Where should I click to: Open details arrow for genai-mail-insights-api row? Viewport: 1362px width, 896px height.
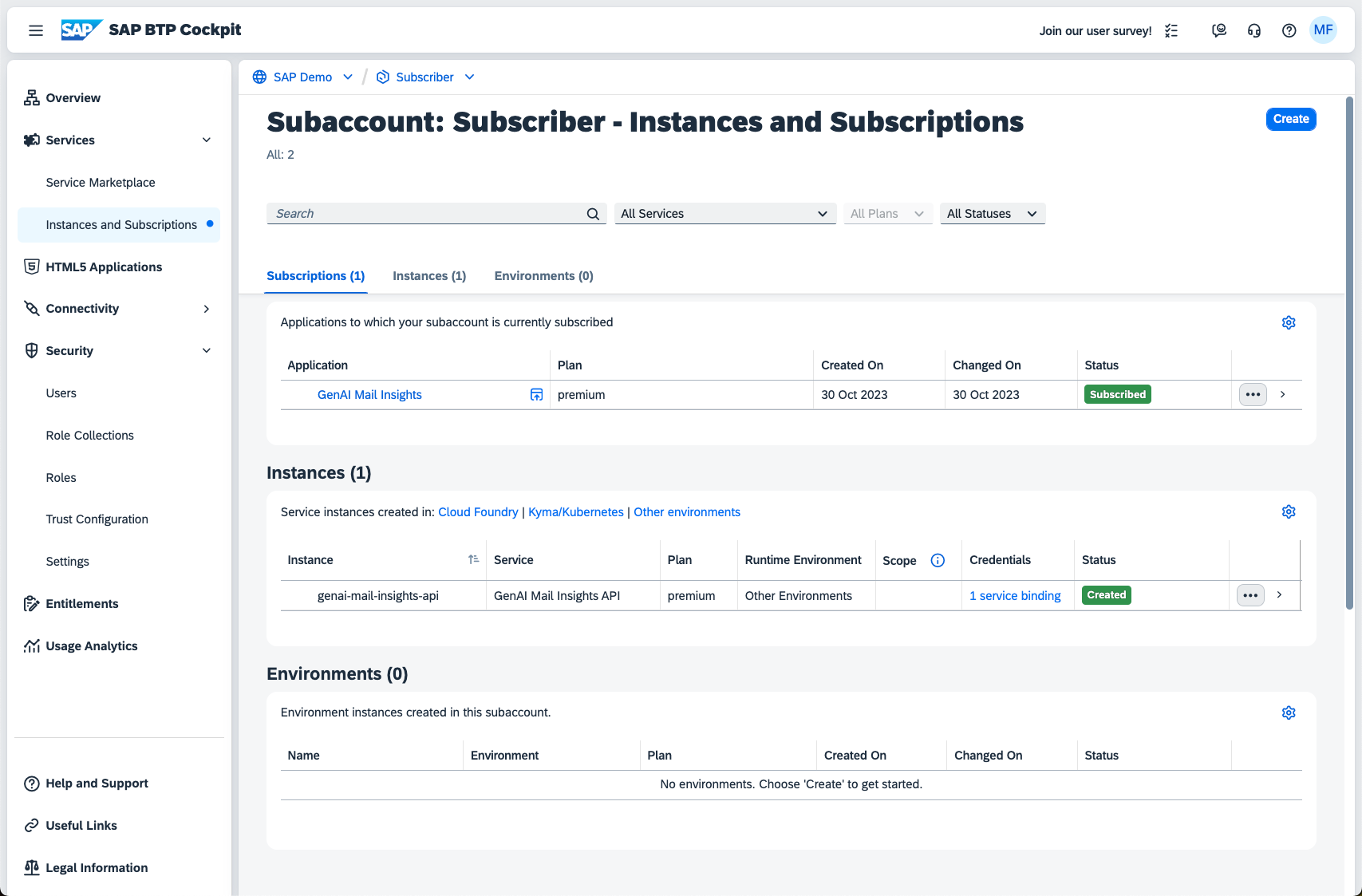1280,595
